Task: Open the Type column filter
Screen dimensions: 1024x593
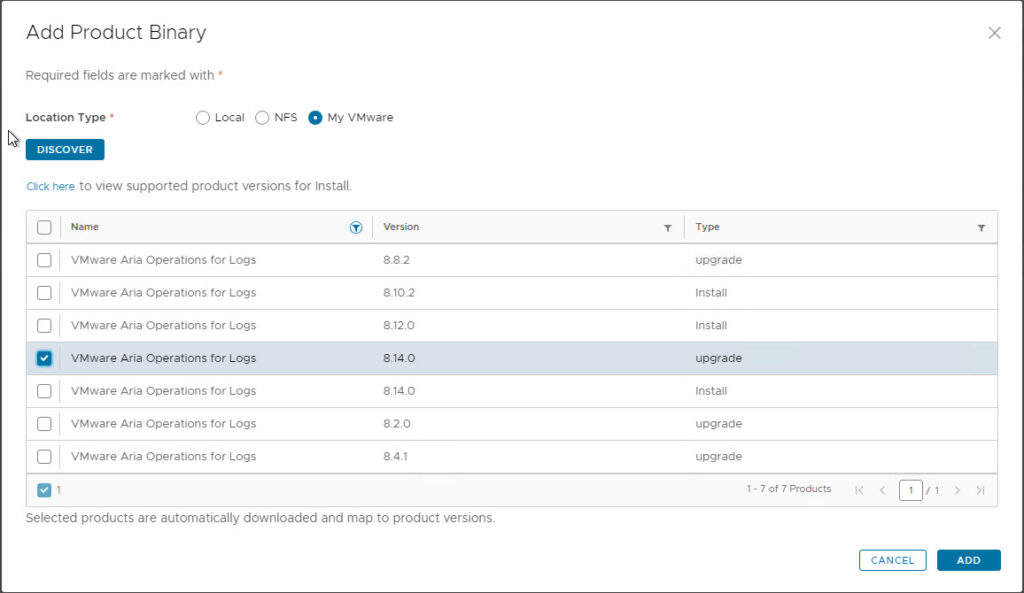Action: pos(980,227)
